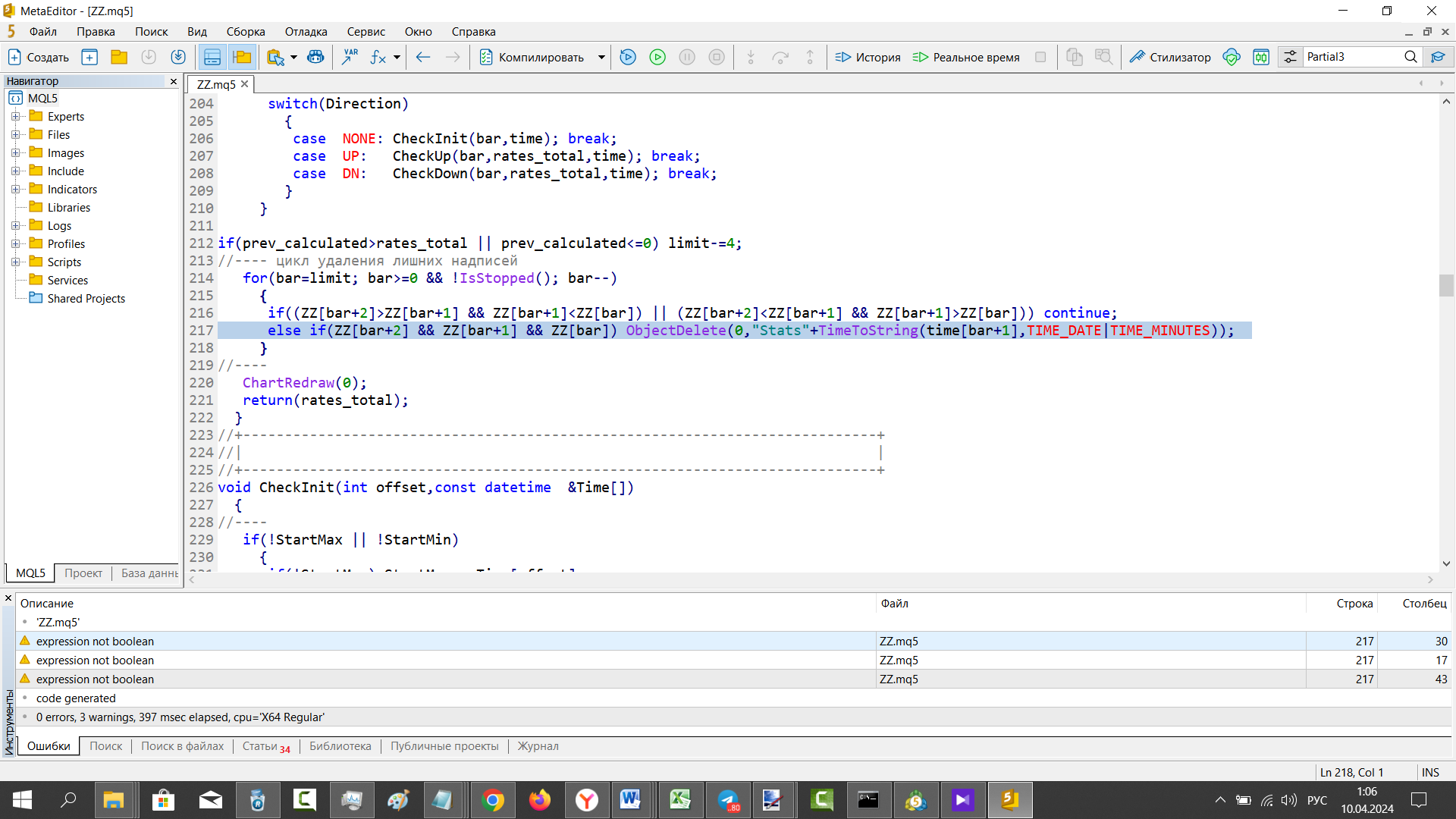Open the Компилировать dropdown arrow
Image resolution: width=1456 pixels, height=819 pixels.
(601, 57)
